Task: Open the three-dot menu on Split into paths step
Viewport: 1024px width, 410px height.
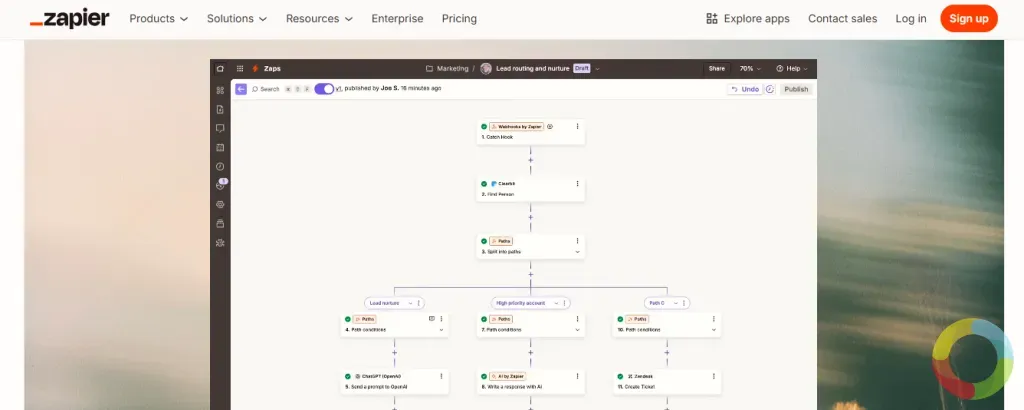Action: click(577, 241)
